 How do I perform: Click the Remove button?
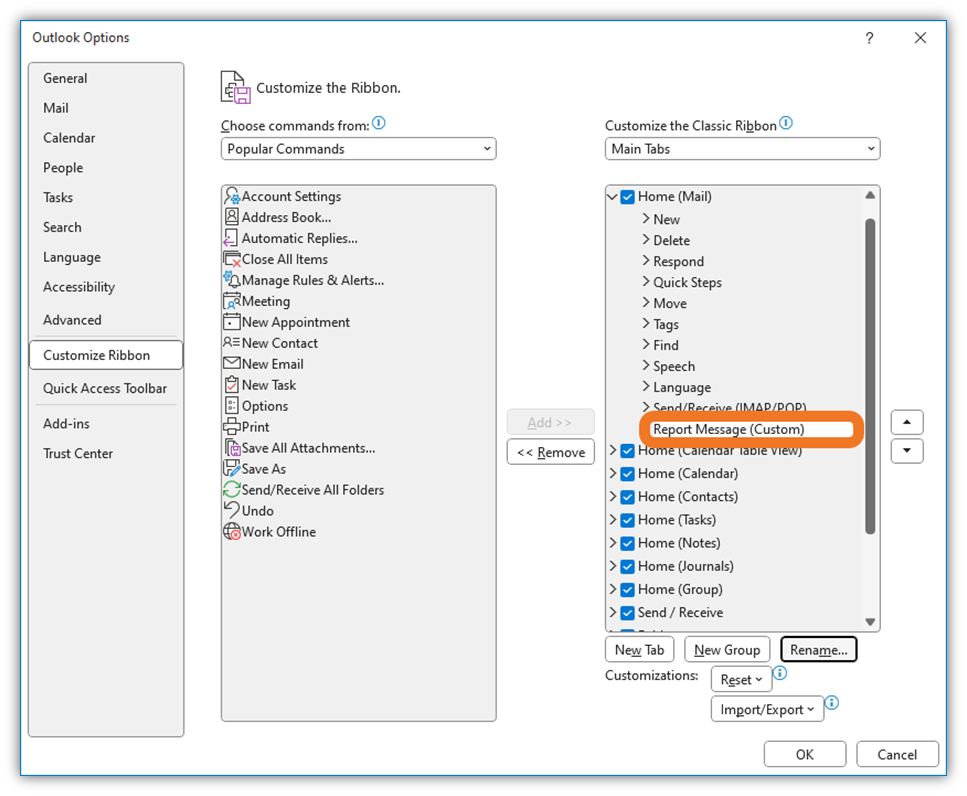coord(551,452)
